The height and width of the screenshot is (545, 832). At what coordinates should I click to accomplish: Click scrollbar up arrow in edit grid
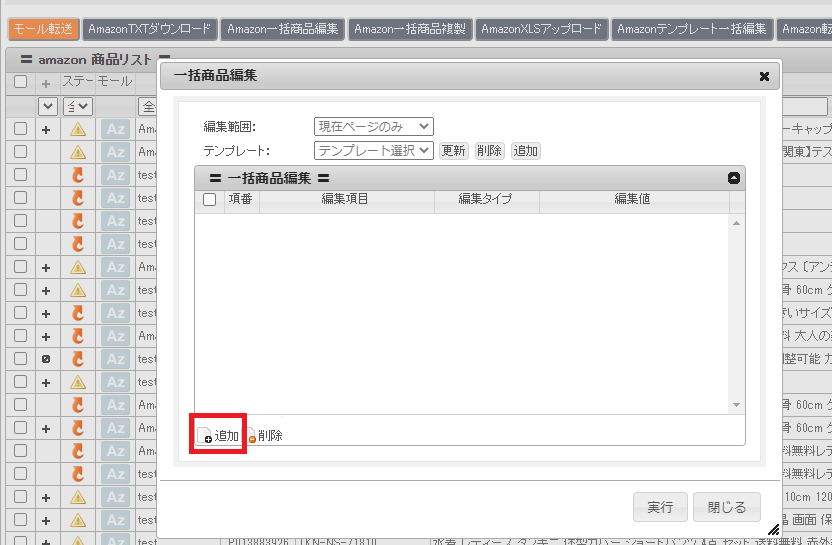[x=736, y=223]
